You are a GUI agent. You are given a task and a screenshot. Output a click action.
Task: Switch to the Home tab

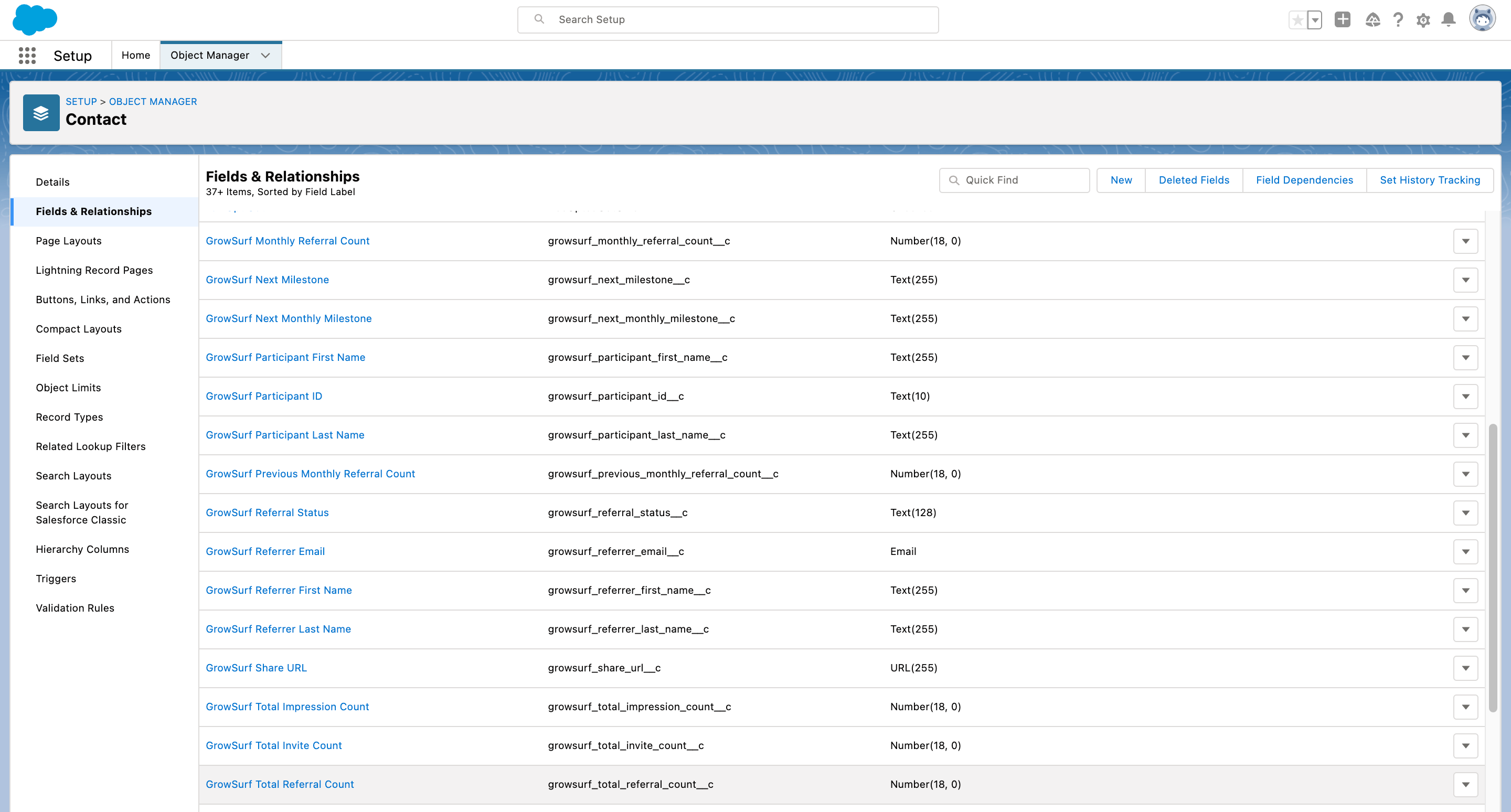coord(135,55)
